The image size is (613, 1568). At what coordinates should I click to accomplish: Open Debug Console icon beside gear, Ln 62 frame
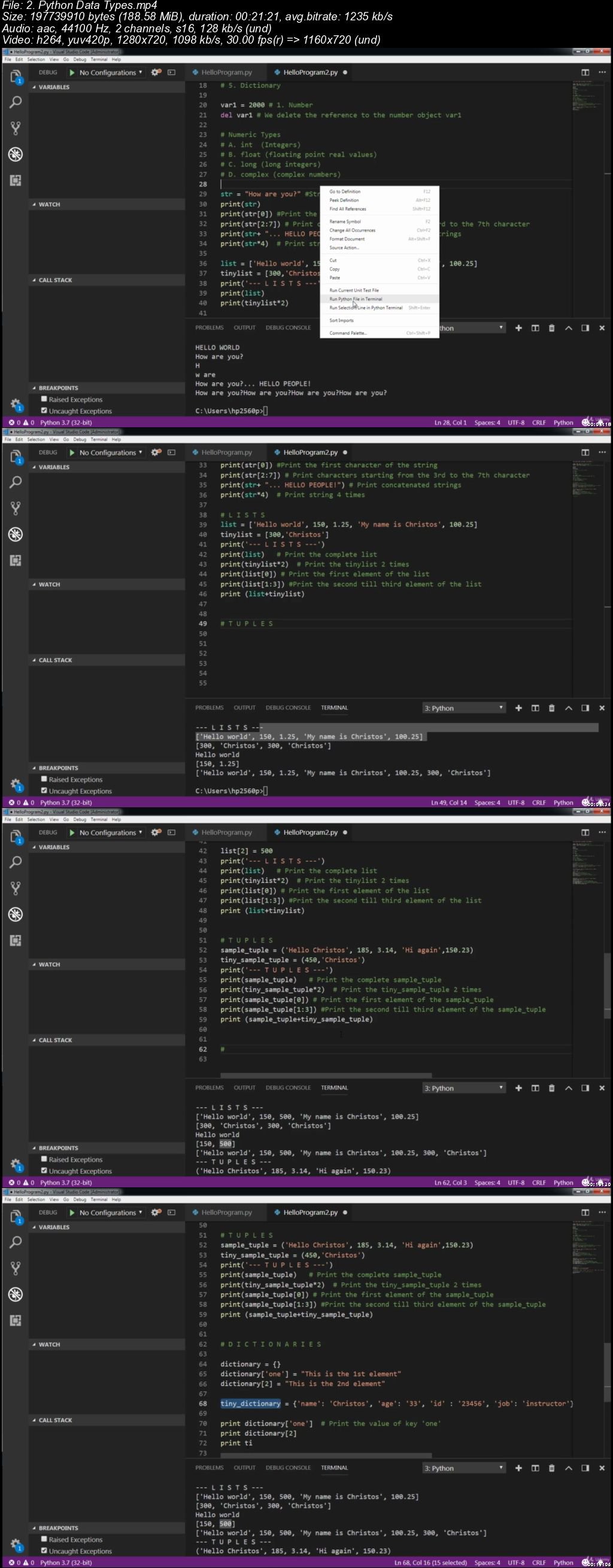tap(172, 832)
